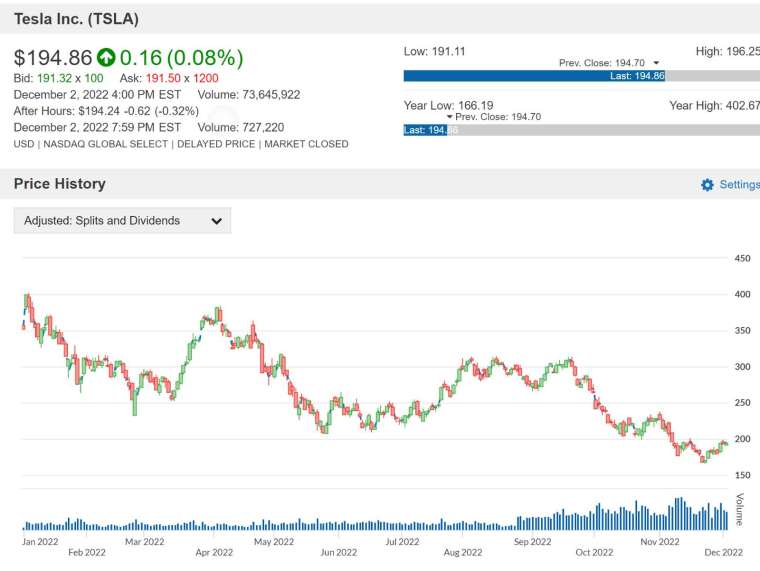The height and width of the screenshot is (571, 760).
Task: Click the Jul 2022 axis label
Action: click(x=402, y=542)
